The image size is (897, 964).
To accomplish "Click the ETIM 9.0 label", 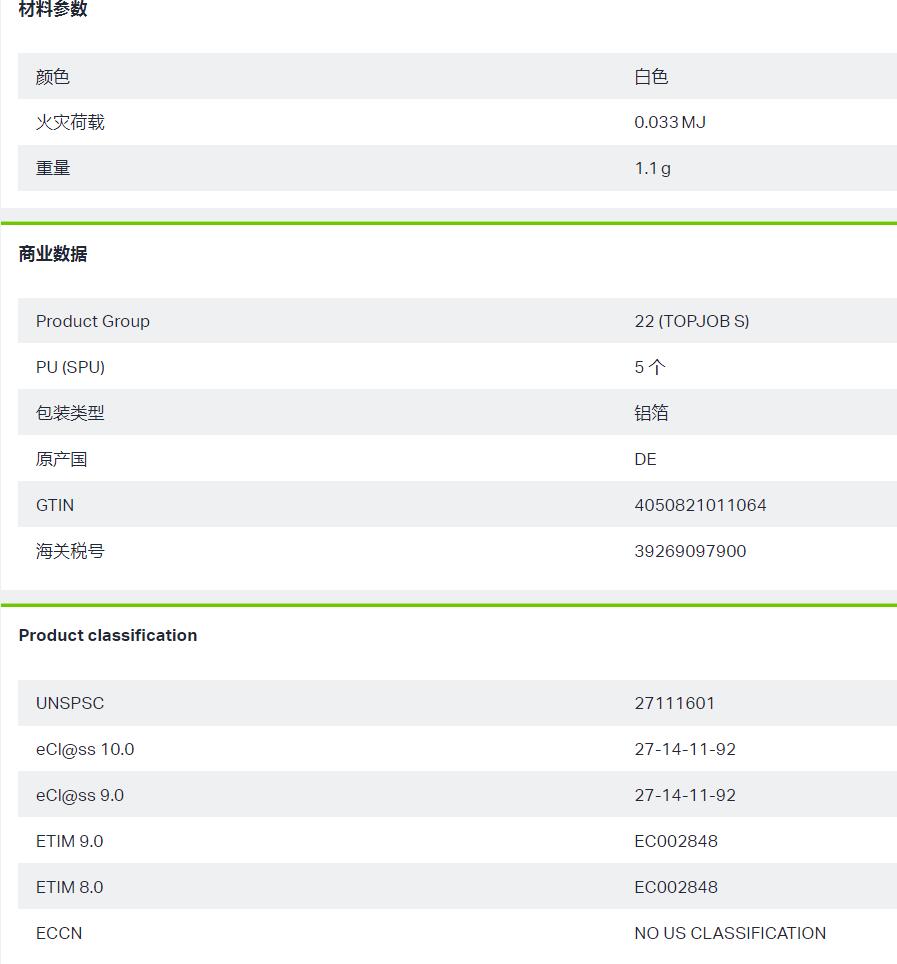I will (x=69, y=841).
